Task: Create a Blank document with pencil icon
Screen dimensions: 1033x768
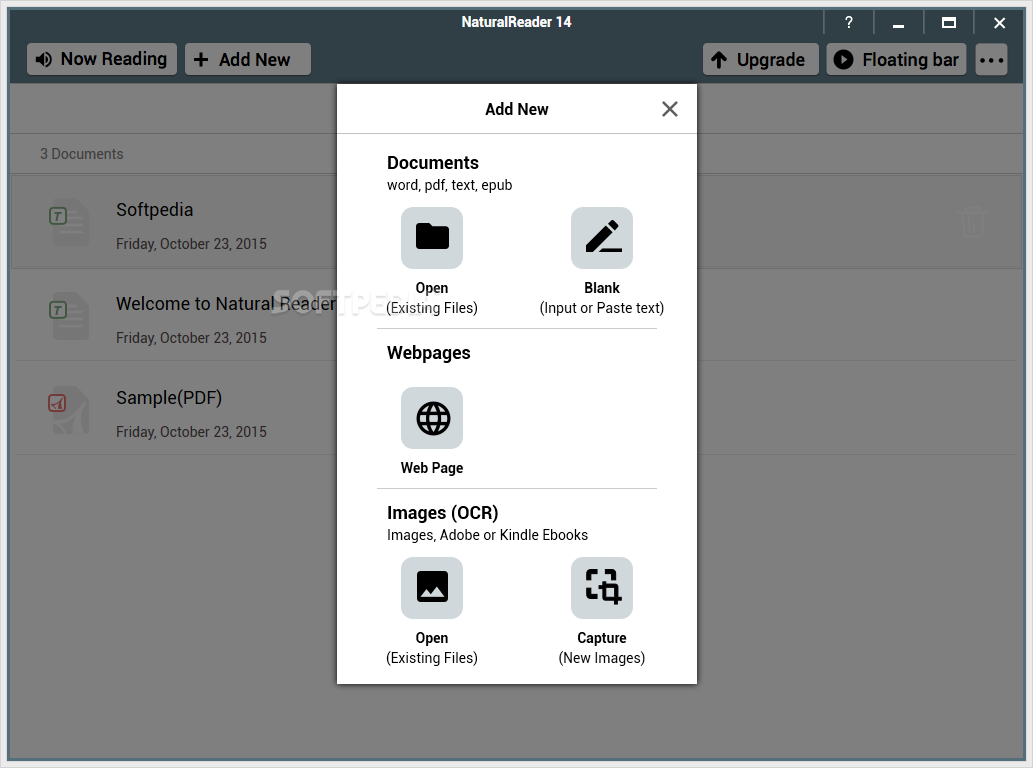Action: pyautogui.click(x=601, y=238)
